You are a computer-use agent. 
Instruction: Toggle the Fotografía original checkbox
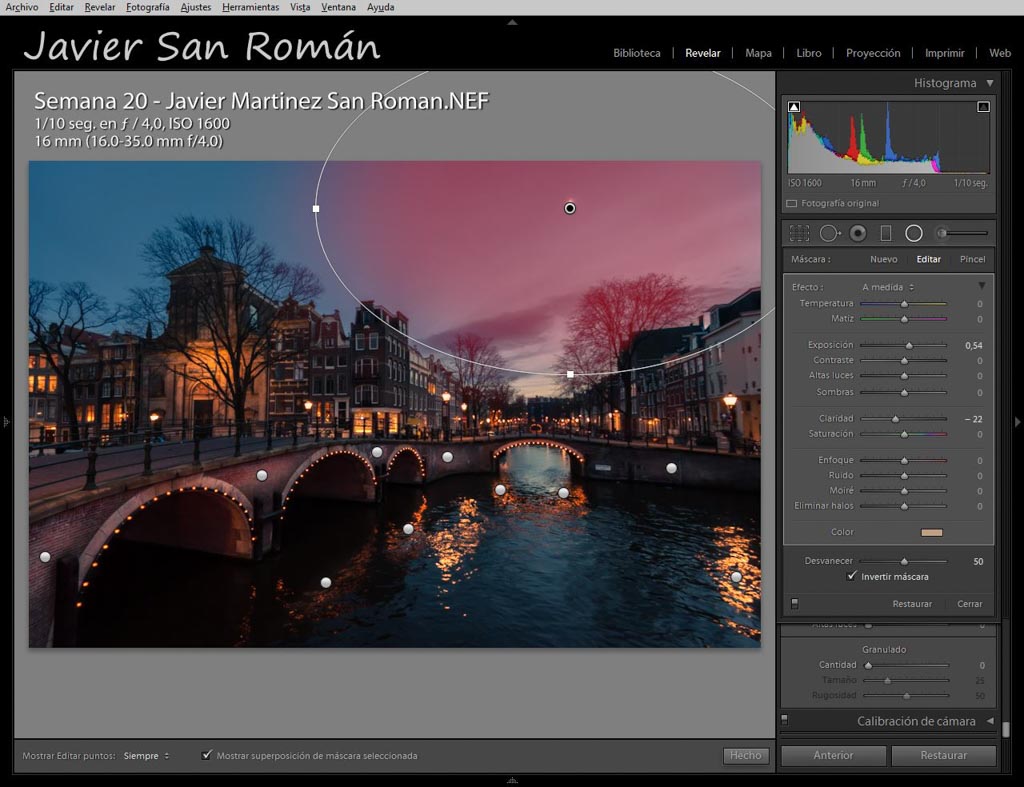click(x=792, y=203)
